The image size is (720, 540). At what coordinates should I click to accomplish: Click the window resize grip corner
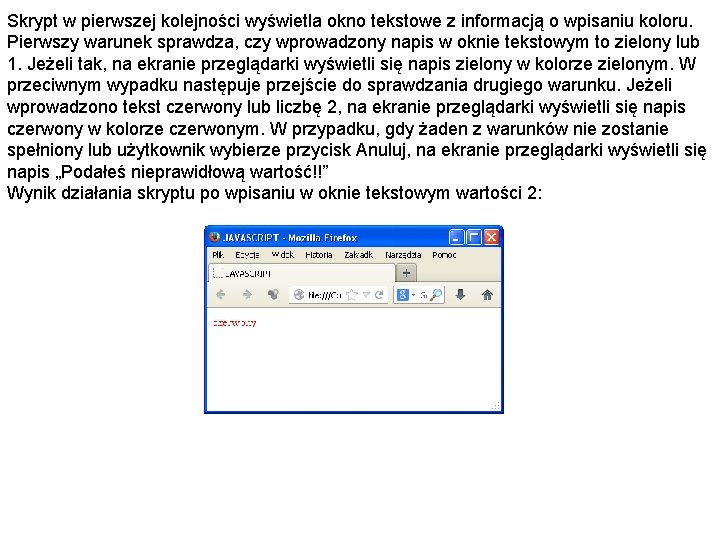tap(496, 406)
